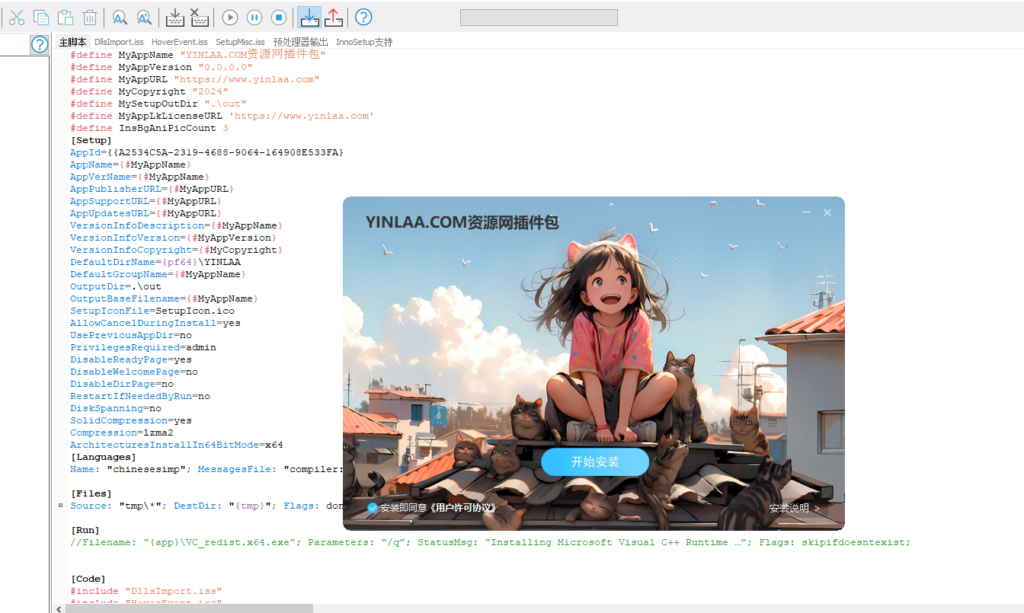Click the Run play button in toolbar
The image size is (1024, 613).
(x=230, y=17)
